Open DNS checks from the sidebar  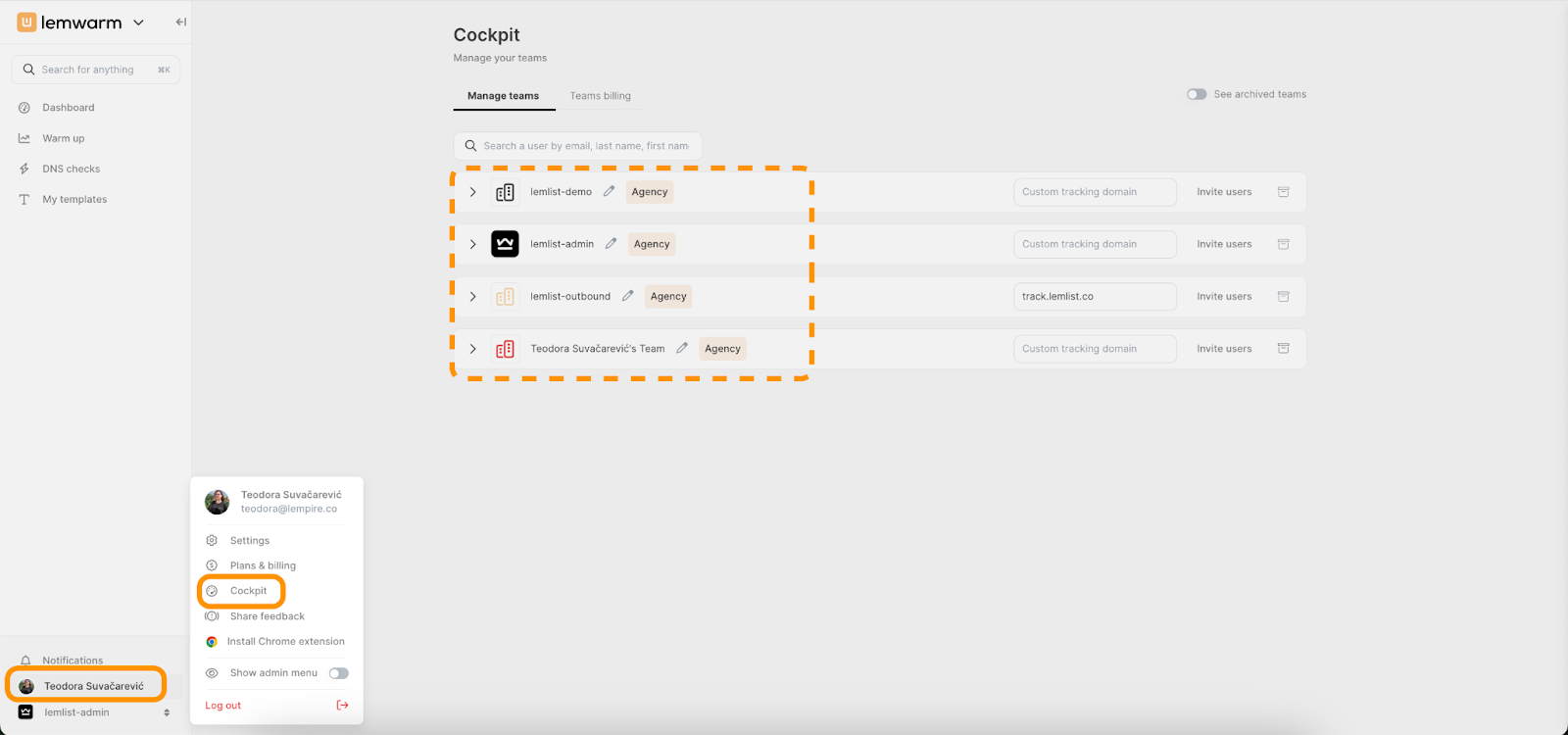coord(71,169)
